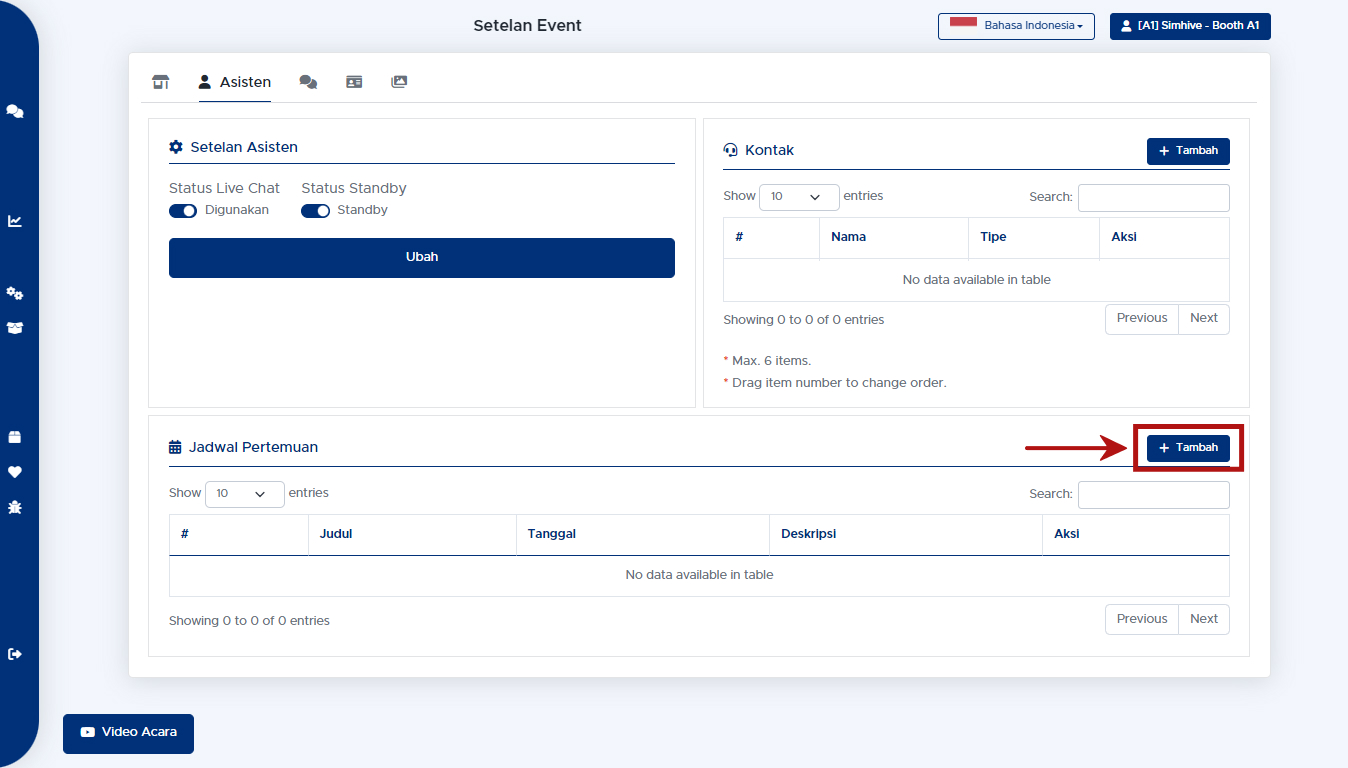The height and width of the screenshot is (768, 1348).
Task: Click the briefcase icon in the sidebar
Action: (15, 437)
